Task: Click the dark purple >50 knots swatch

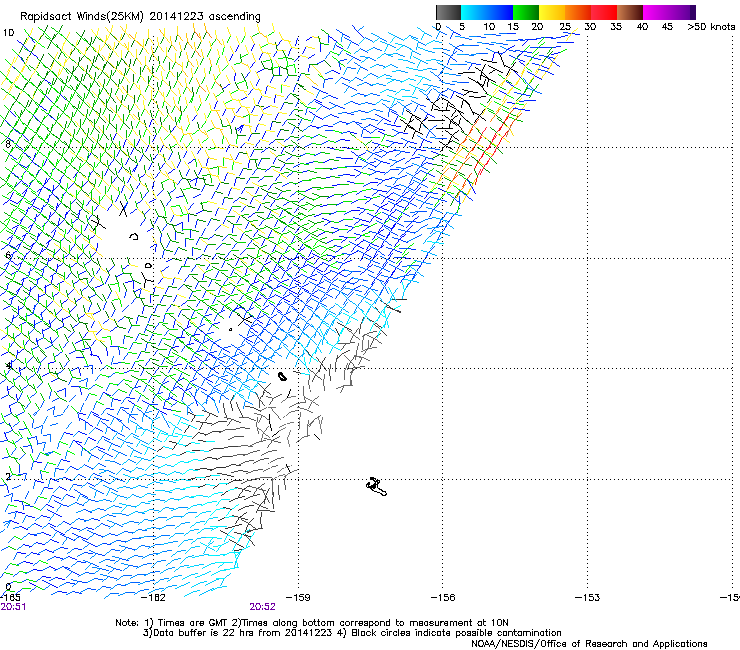Action: pos(693,12)
